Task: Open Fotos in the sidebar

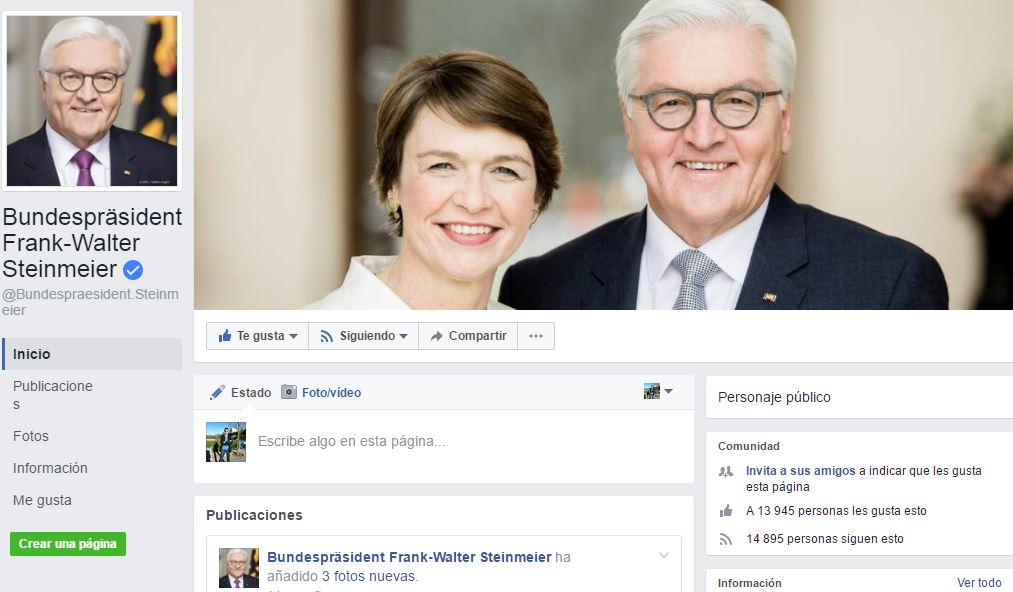Action: [x=31, y=436]
